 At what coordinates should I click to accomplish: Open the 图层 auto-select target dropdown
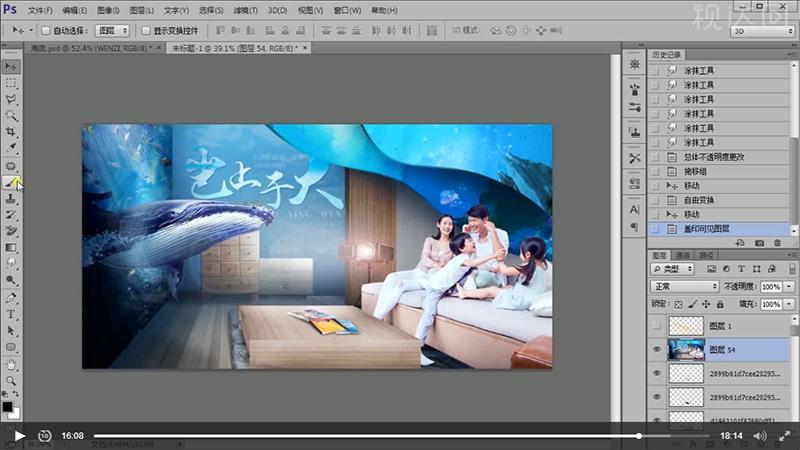click(112, 31)
